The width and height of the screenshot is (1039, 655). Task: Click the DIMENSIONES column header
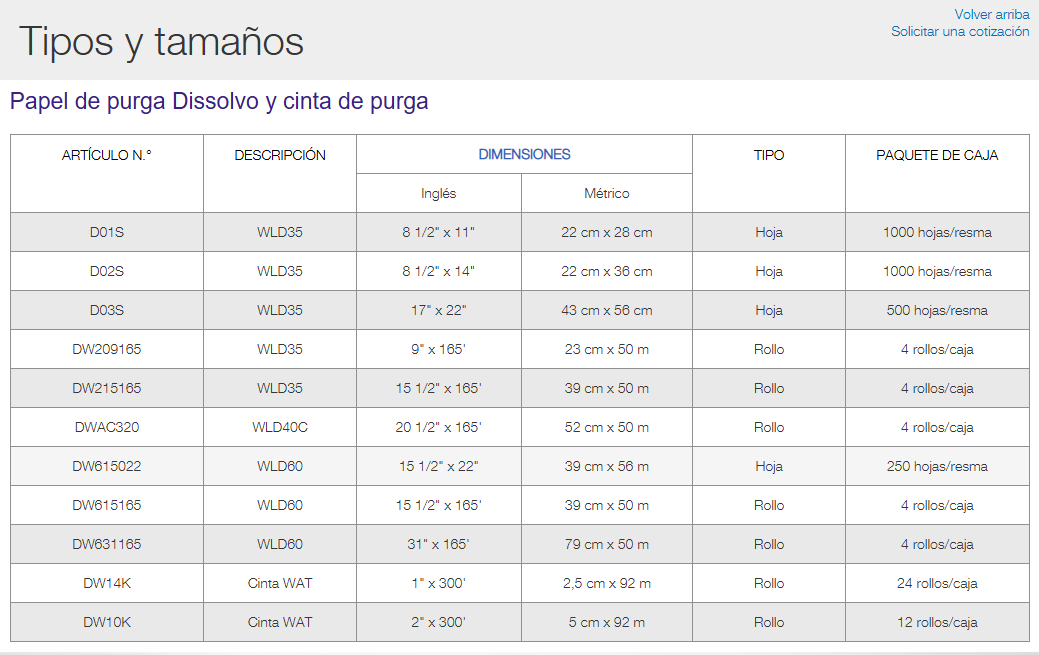click(x=524, y=155)
